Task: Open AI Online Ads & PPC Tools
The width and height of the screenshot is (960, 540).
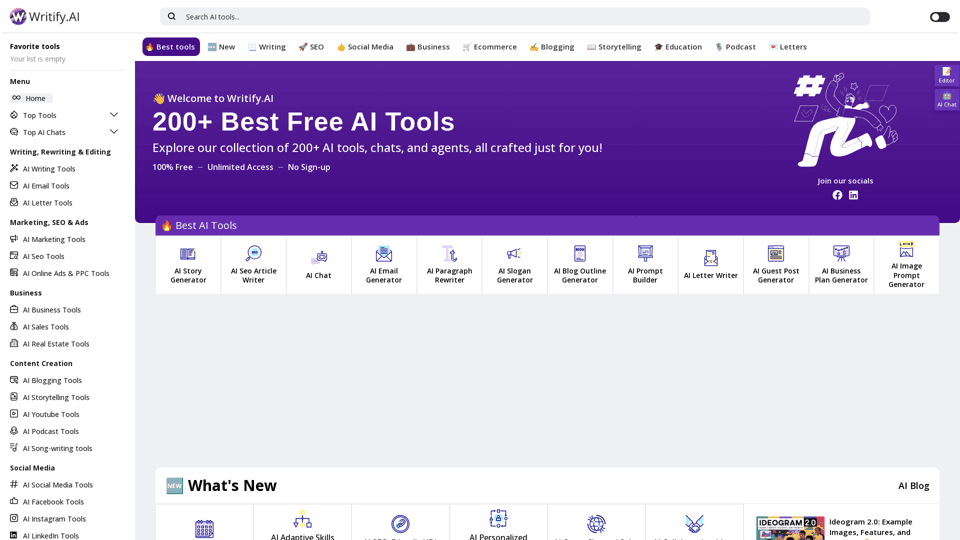Action: pos(59,274)
